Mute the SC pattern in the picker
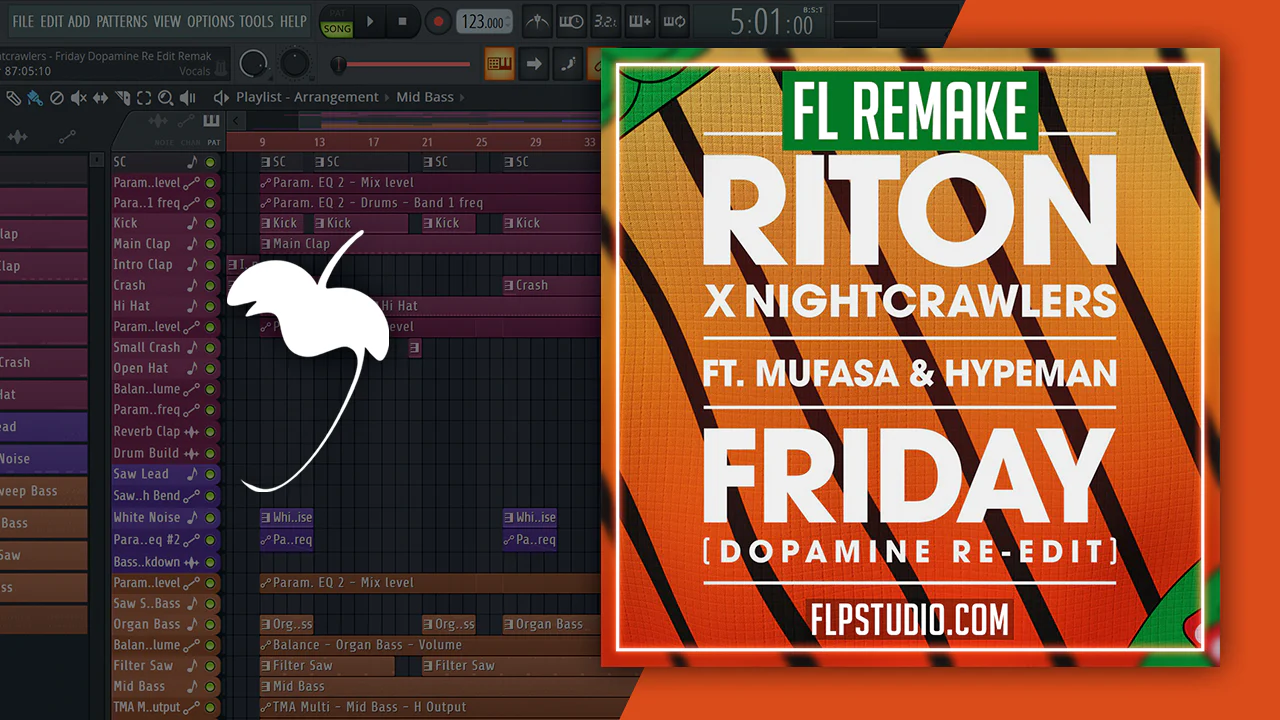The image size is (1280, 720). [211, 162]
